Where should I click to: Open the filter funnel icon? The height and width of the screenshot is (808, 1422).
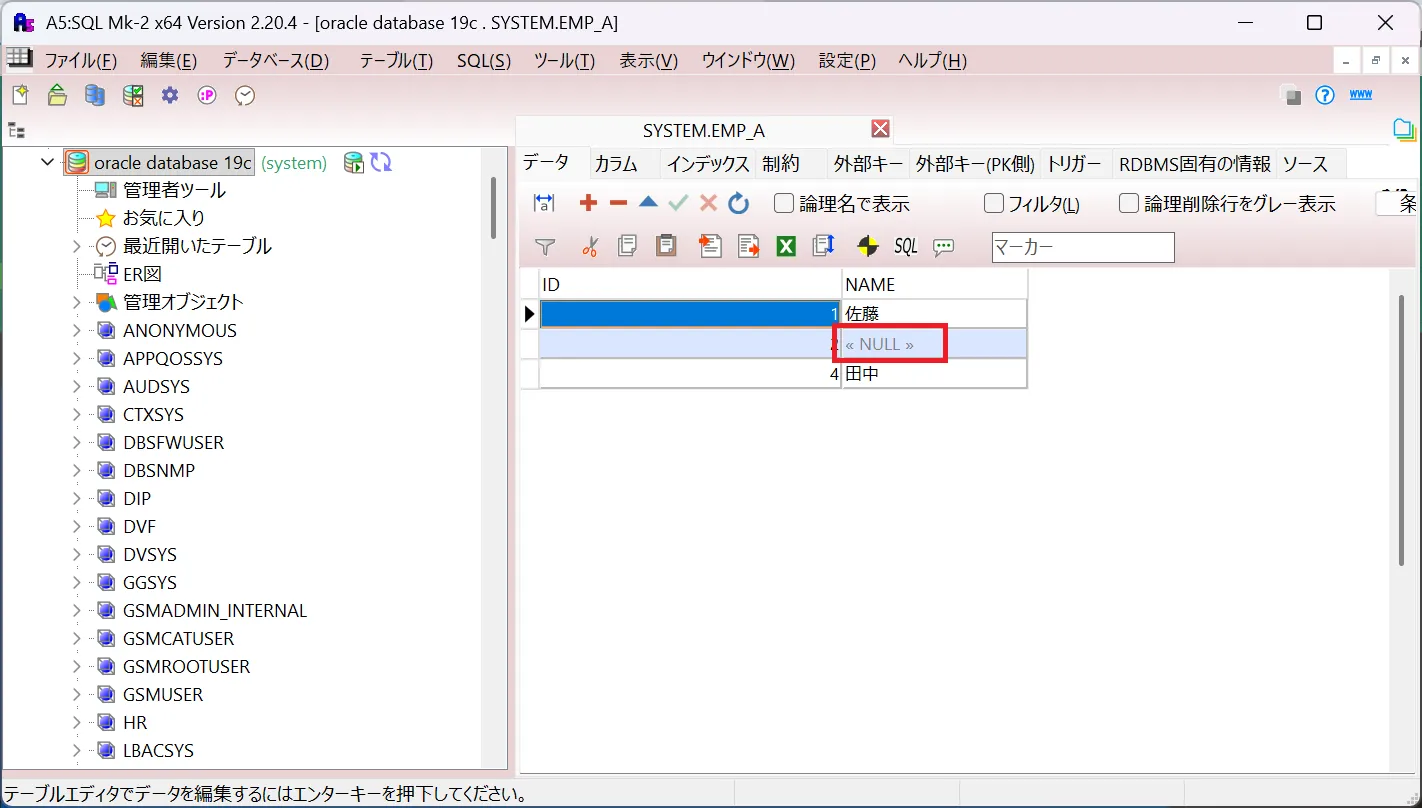click(x=545, y=246)
